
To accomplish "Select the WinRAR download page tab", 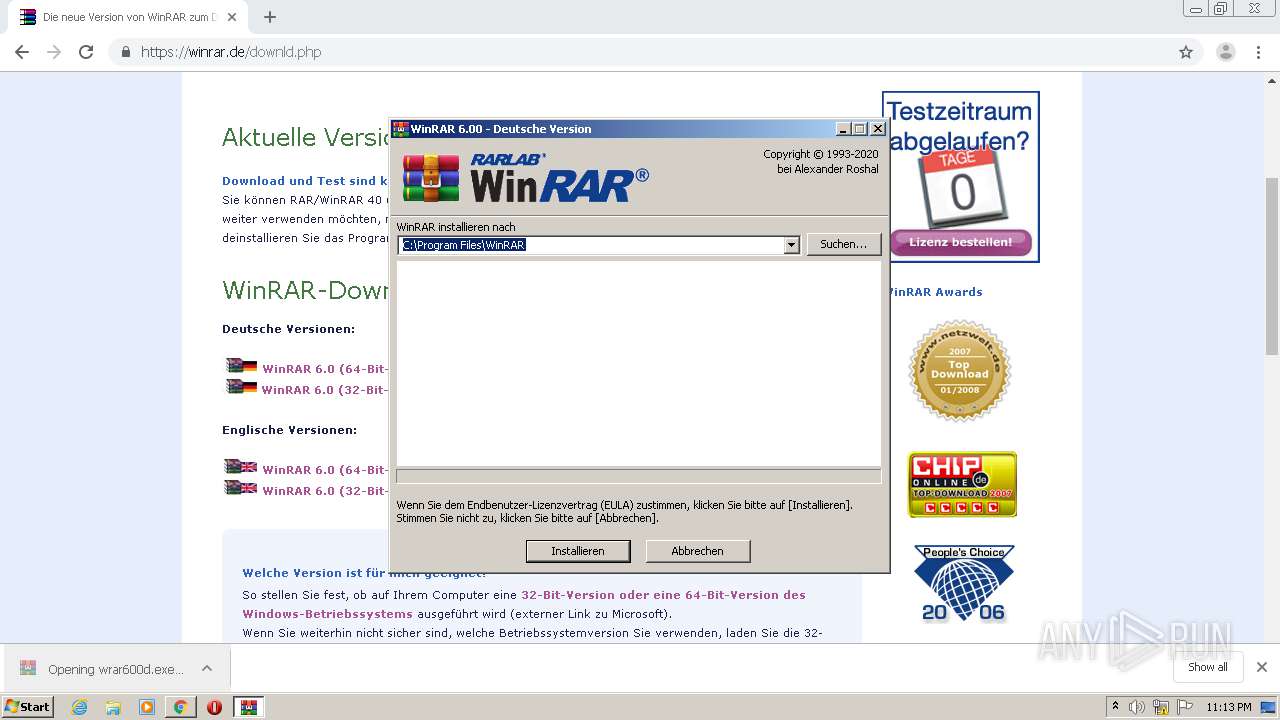I will [x=128, y=17].
